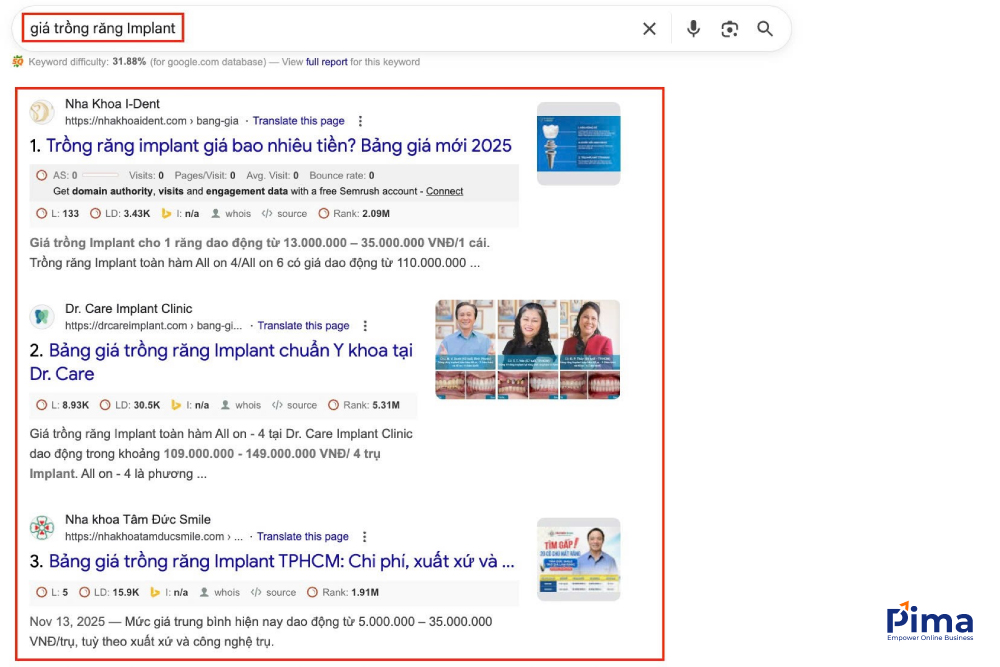
Task: Click the magnifier icon to search
Action: coord(765,29)
